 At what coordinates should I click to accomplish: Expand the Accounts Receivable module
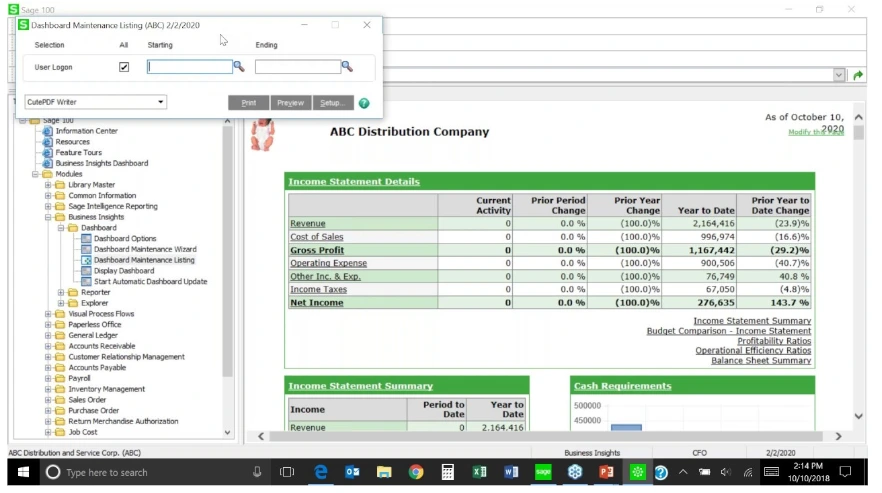pos(48,346)
